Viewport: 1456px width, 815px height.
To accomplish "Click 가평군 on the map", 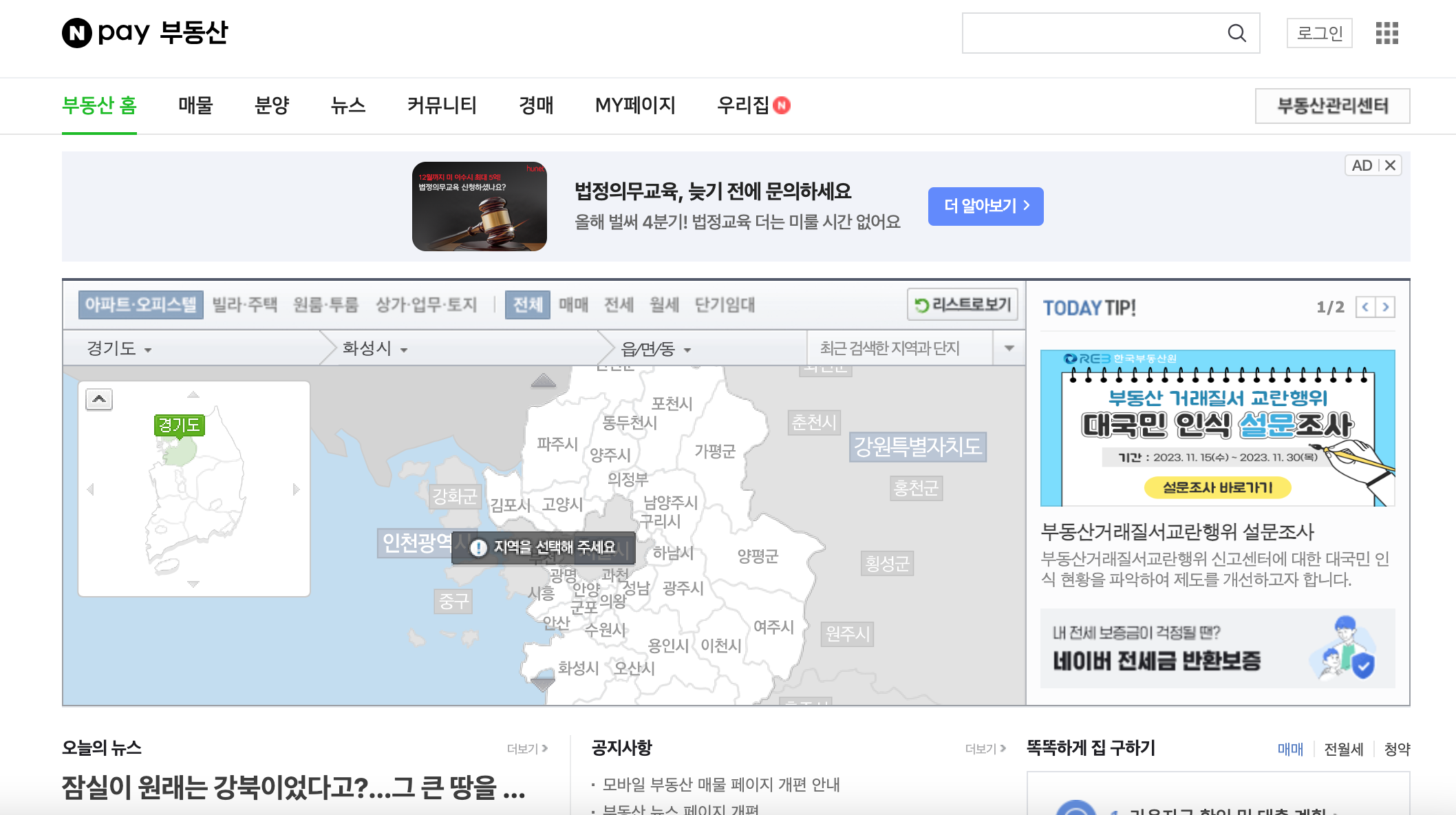I will 715,452.
